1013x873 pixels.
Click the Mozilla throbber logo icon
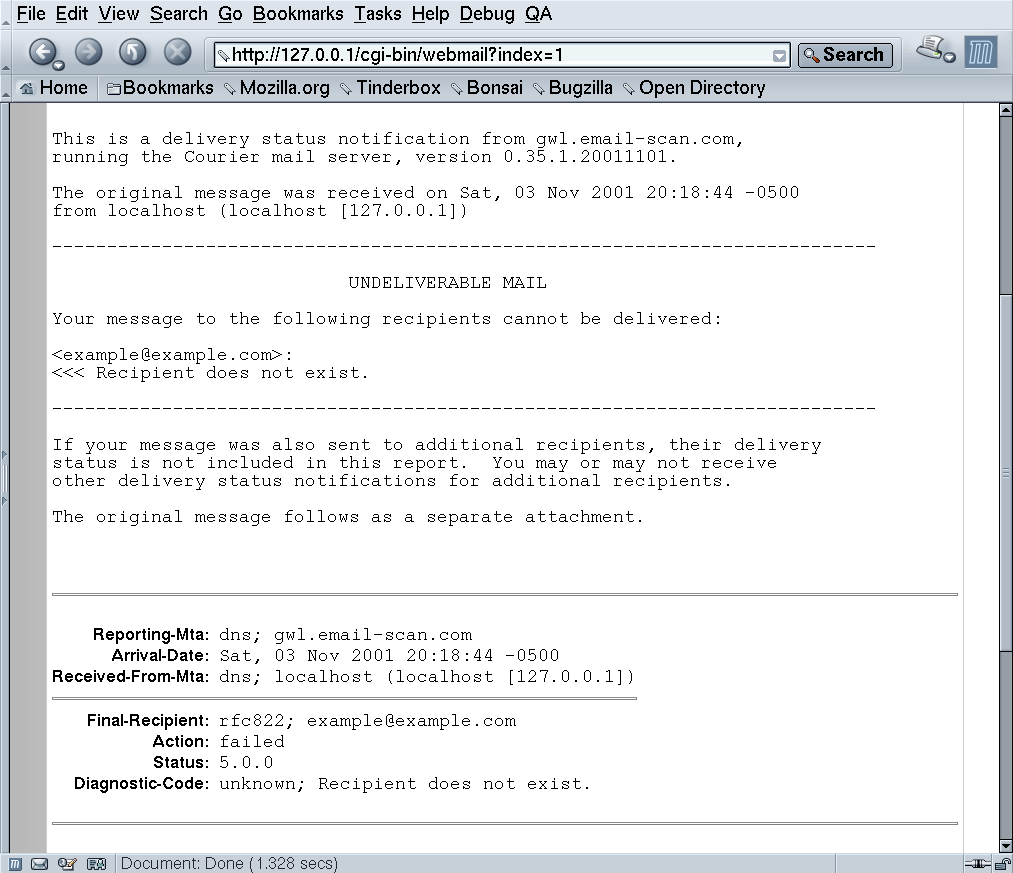tap(980, 52)
